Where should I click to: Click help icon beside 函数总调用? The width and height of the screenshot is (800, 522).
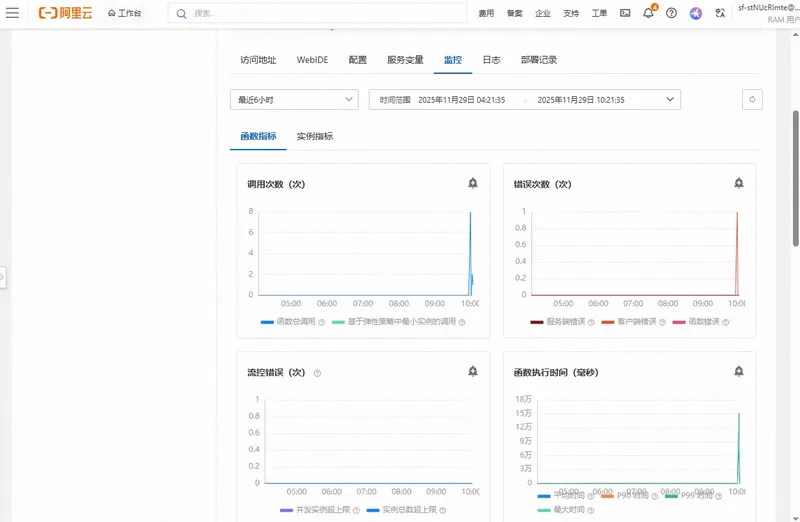(321, 322)
